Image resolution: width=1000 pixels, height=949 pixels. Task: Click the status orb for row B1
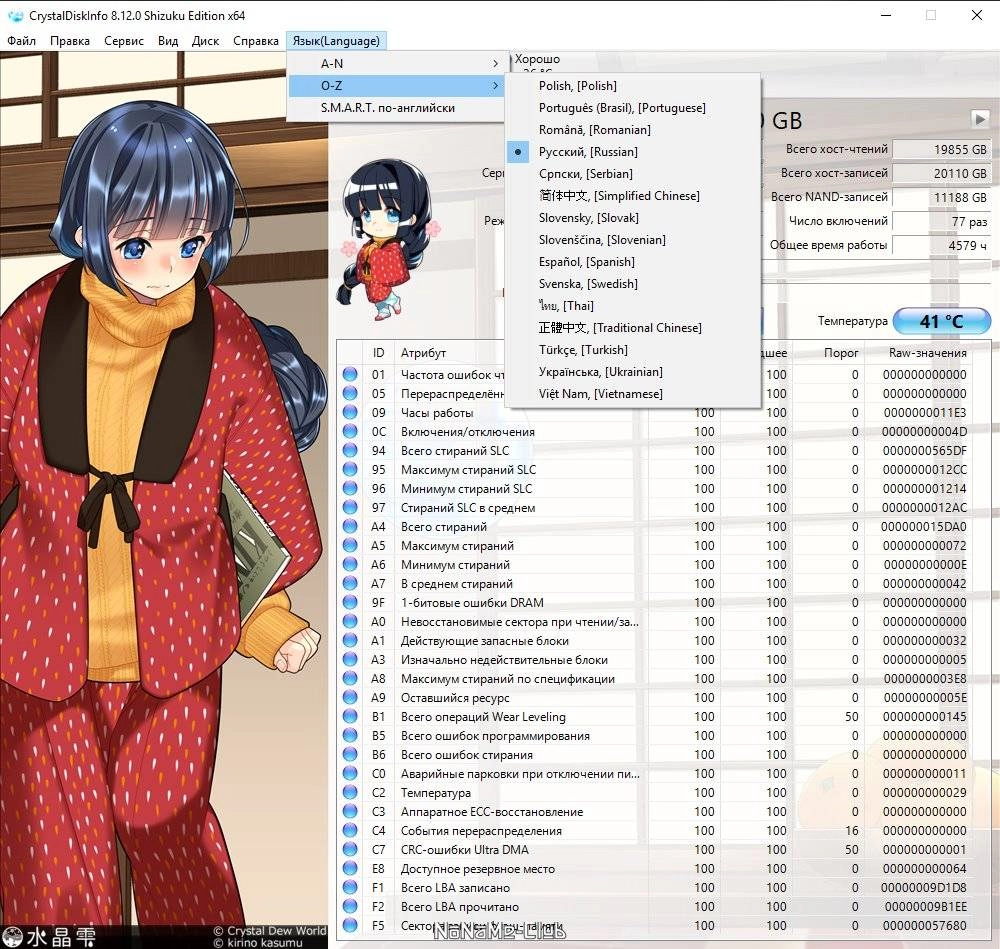(x=350, y=716)
